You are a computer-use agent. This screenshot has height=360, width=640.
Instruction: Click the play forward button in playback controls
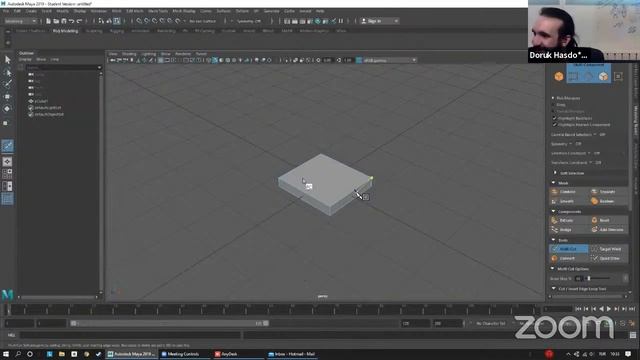click(609, 309)
